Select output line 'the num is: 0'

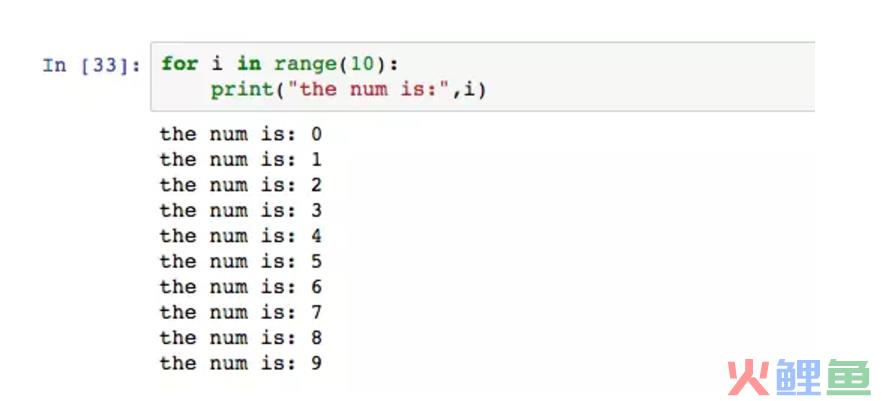point(241,134)
